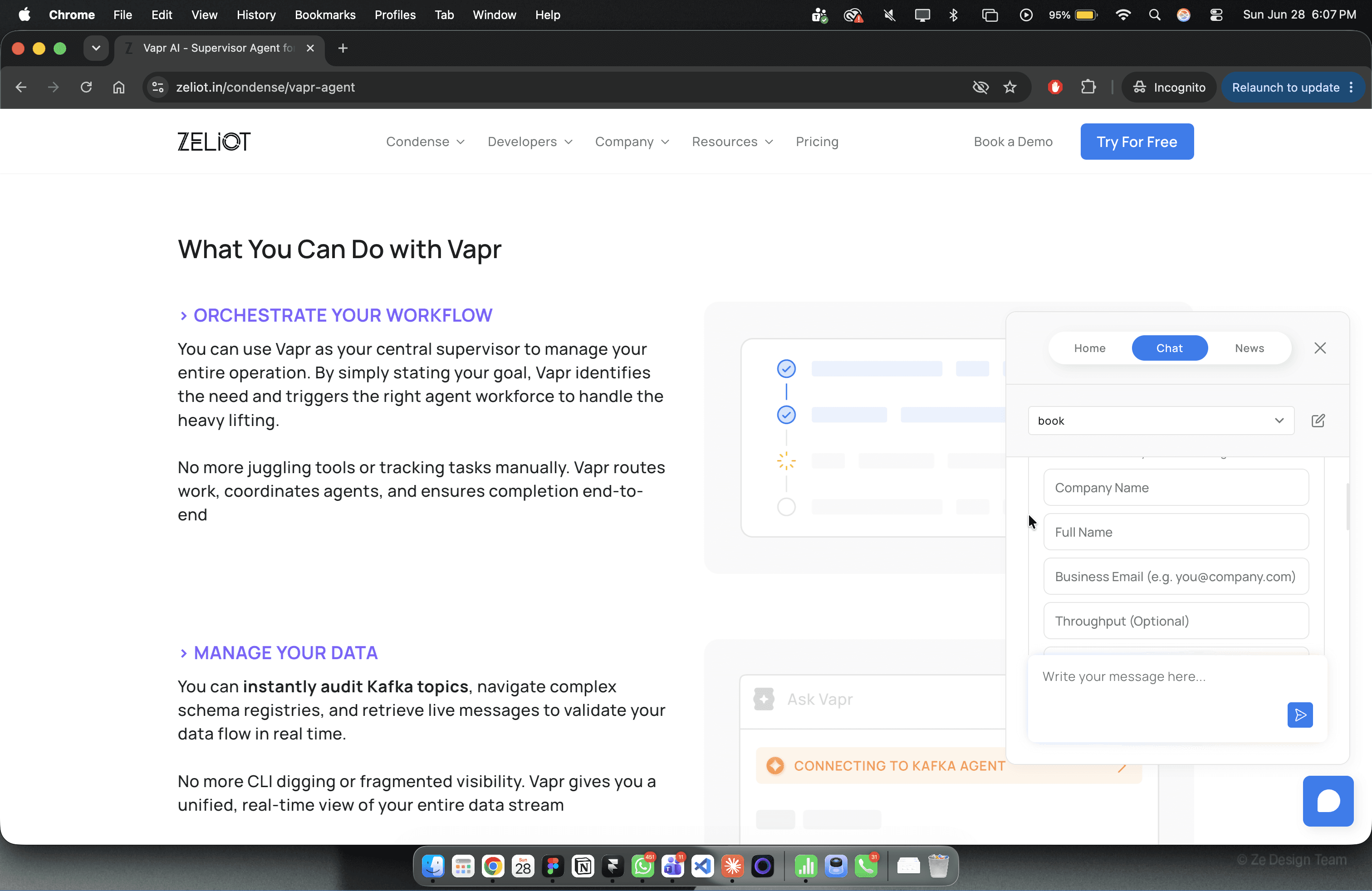Open Trash in the dock
The height and width of the screenshot is (891, 1372).
pos(939,866)
